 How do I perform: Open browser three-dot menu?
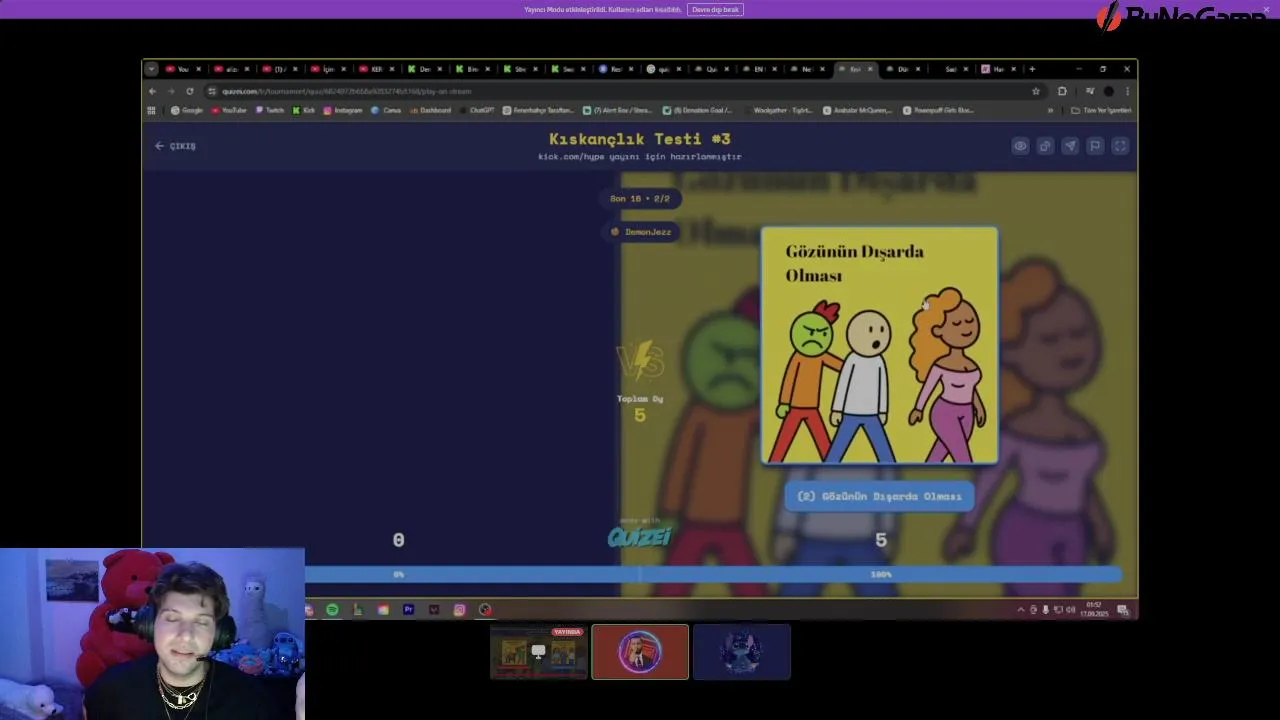(1127, 91)
